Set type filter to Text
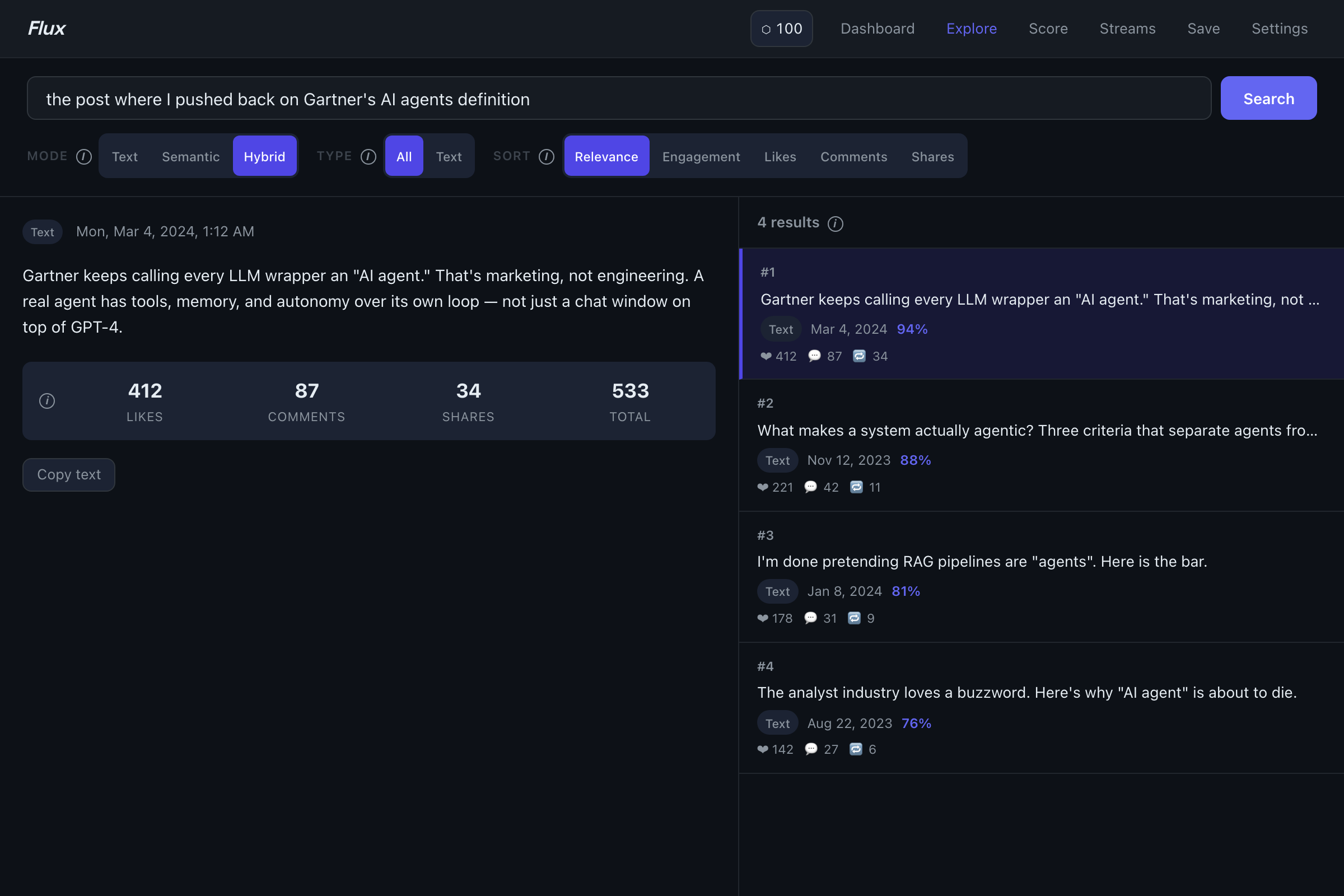 (449, 156)
